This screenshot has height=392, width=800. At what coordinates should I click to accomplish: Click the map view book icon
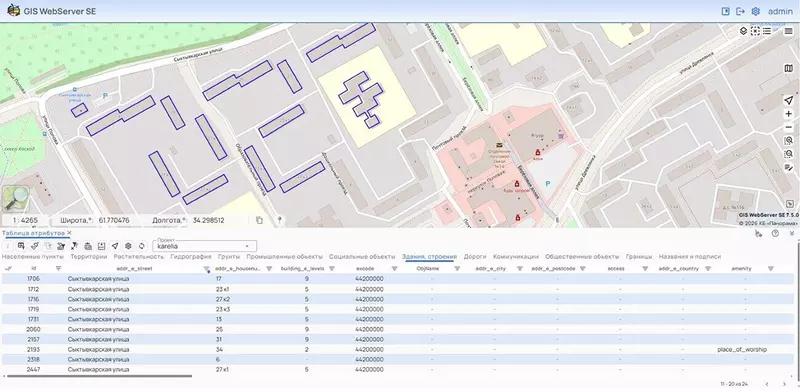click(789, 68)
